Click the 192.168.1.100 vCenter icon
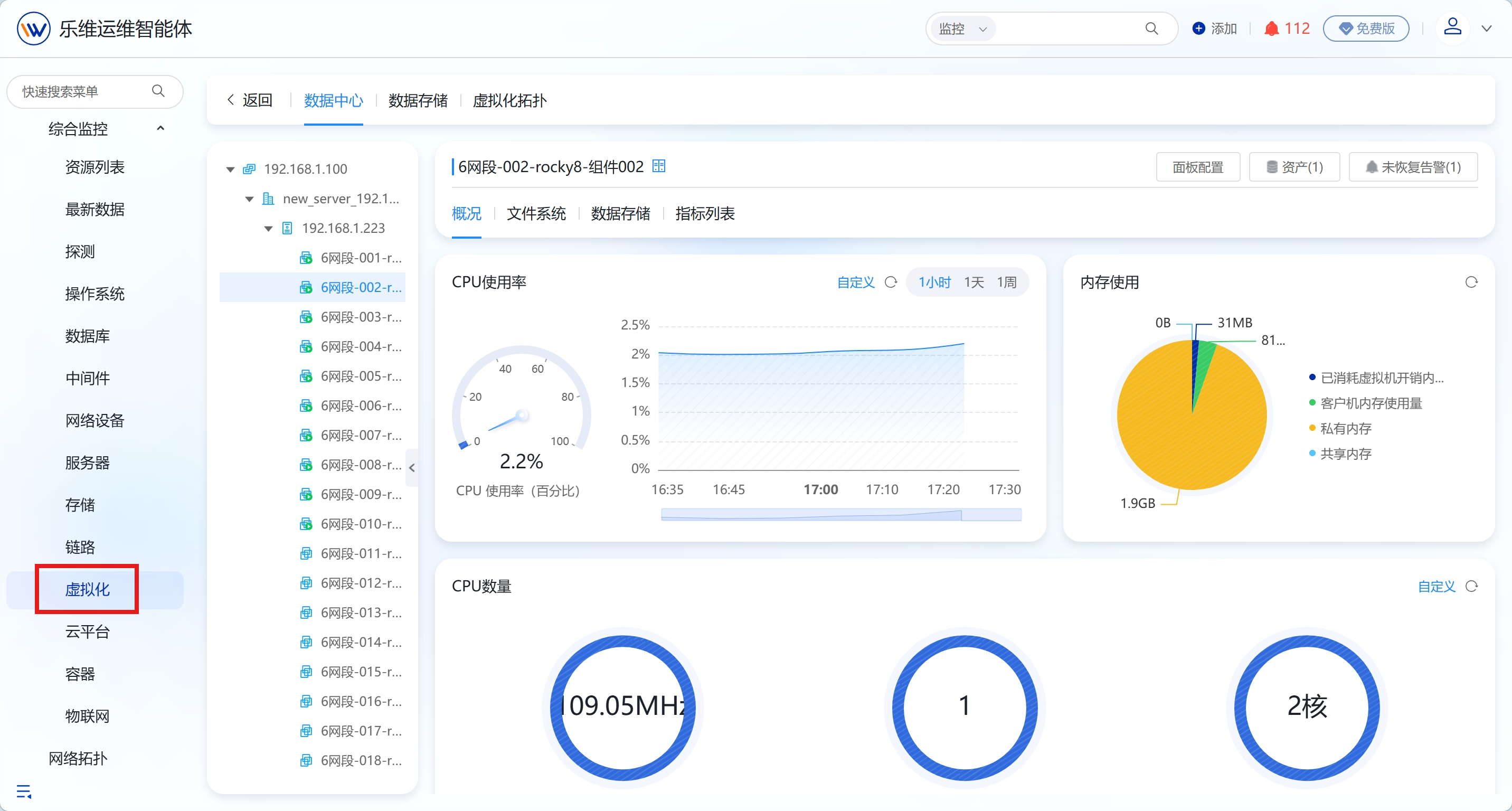The image size is (1512, 811). [x=249, y=169]
